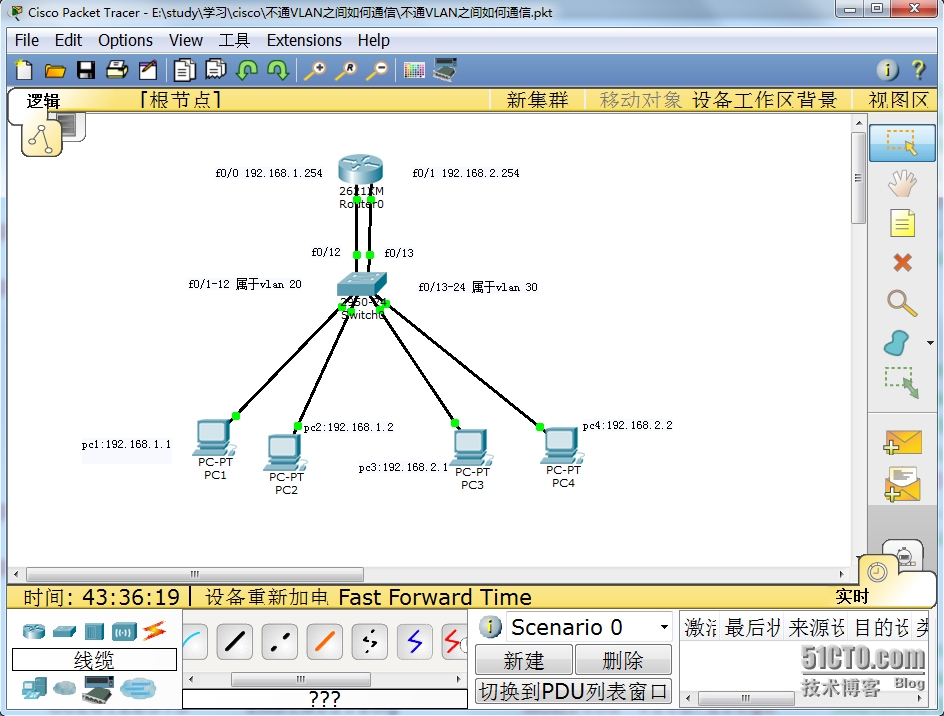
Task: Choose Routers category in device box
Action: pos(34,631)
